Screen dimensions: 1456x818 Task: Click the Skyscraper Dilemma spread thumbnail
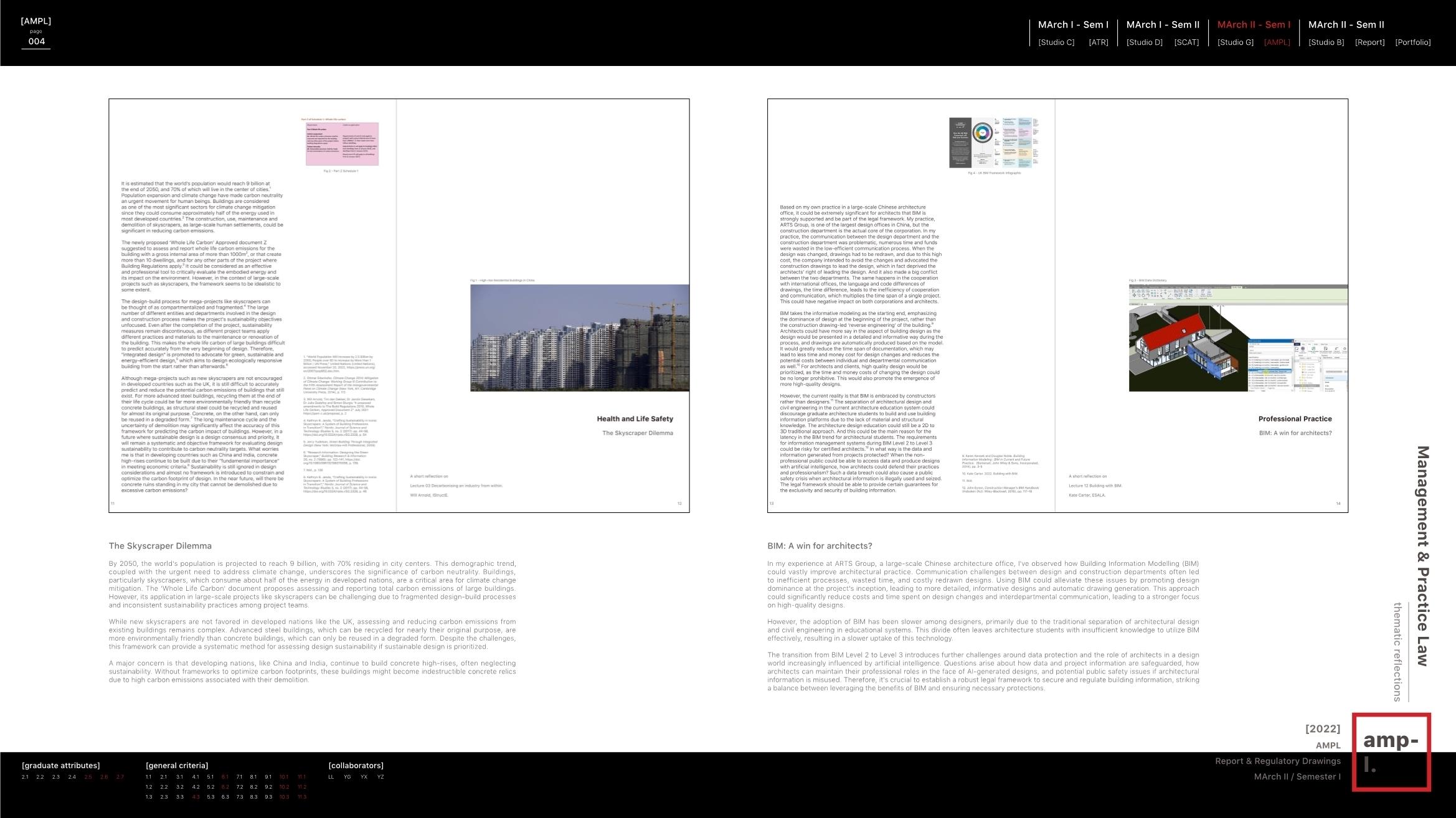[399, 305]
